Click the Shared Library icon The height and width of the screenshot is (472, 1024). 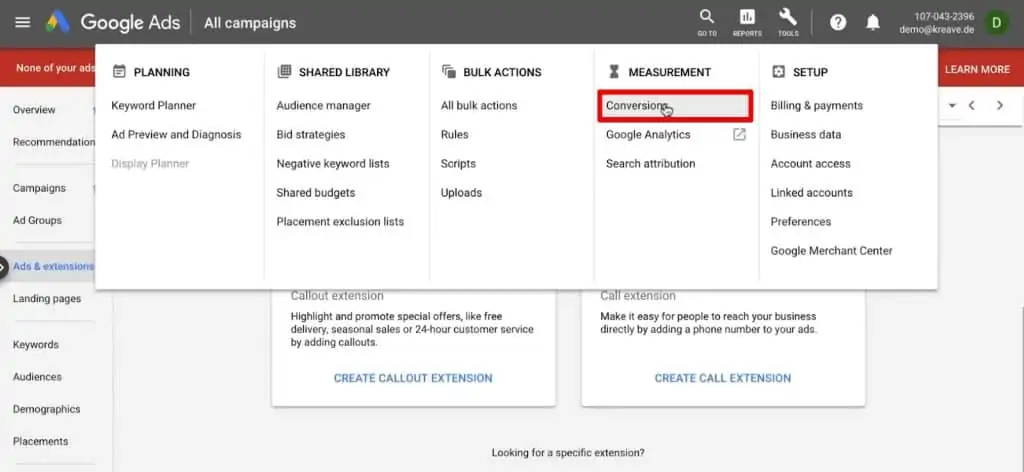point(284,72)
